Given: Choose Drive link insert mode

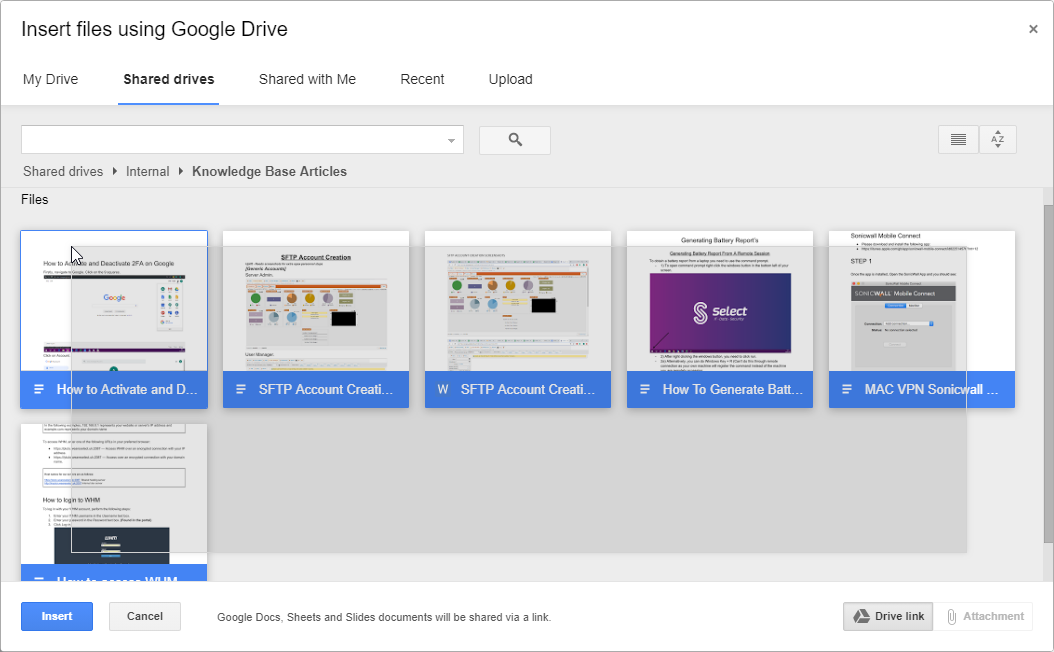Looking at the screenshot, I should click(x=888, y=616).
